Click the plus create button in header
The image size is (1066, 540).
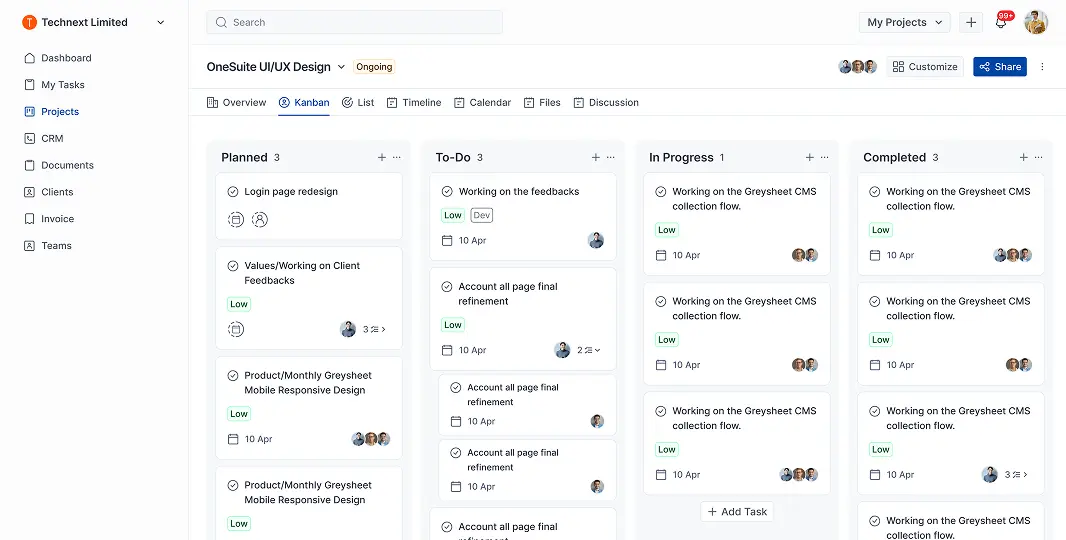(971, 22)
